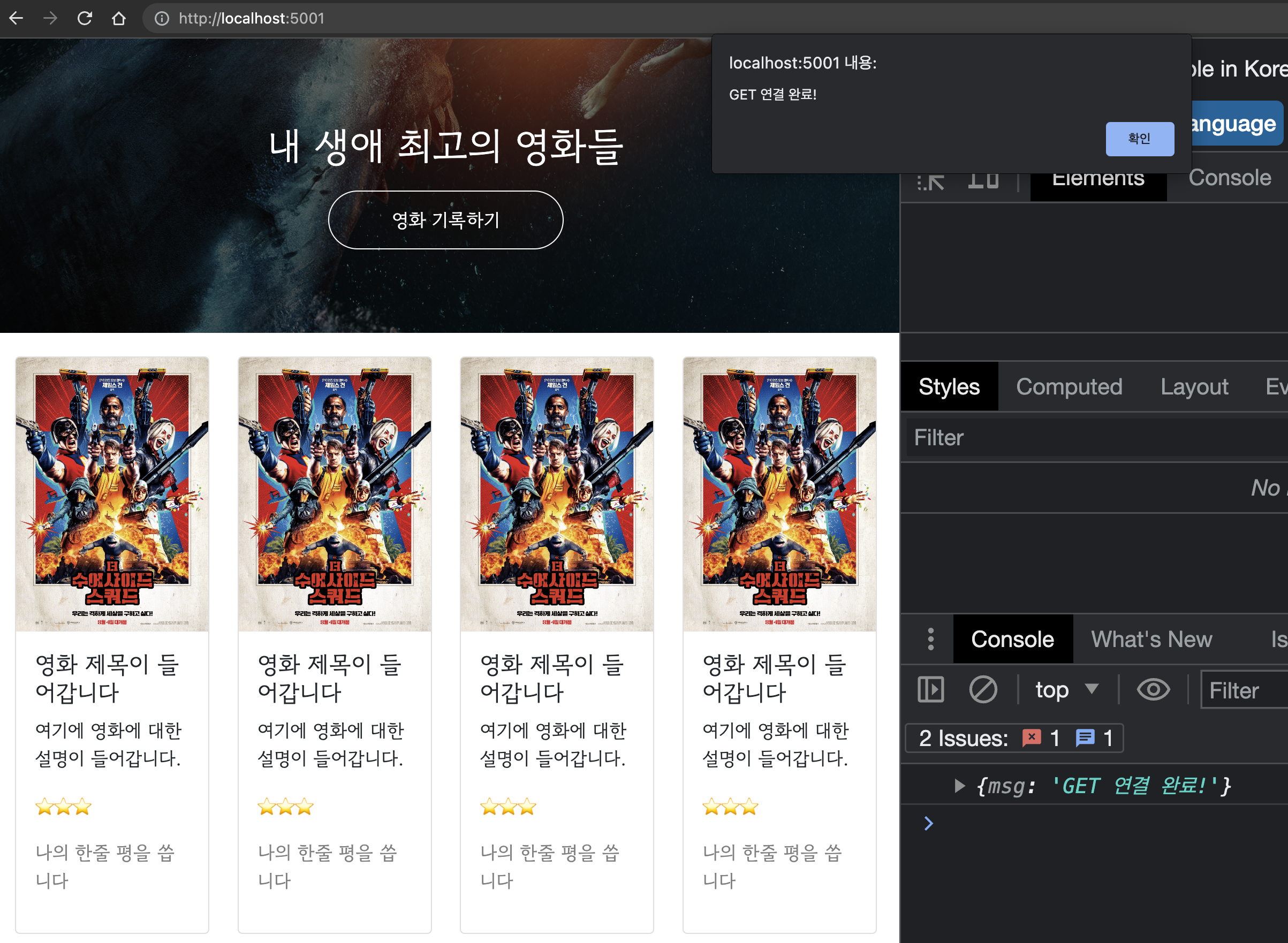Click the browser back arrow

[16, 18]
